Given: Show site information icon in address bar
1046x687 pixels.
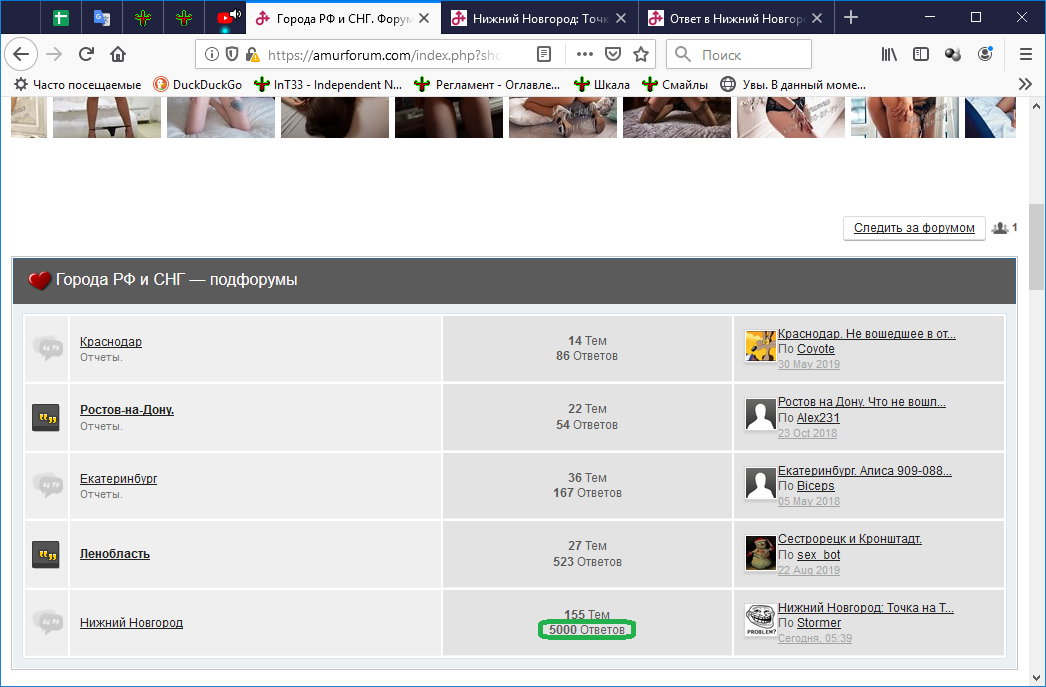Looking at the screenshot, I should point(212,54).
